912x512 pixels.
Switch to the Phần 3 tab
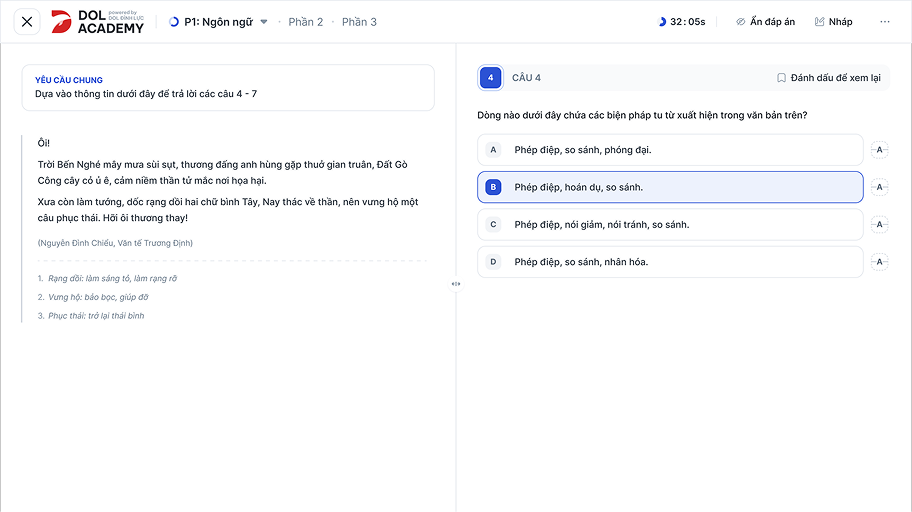click(x=359, y=22)
